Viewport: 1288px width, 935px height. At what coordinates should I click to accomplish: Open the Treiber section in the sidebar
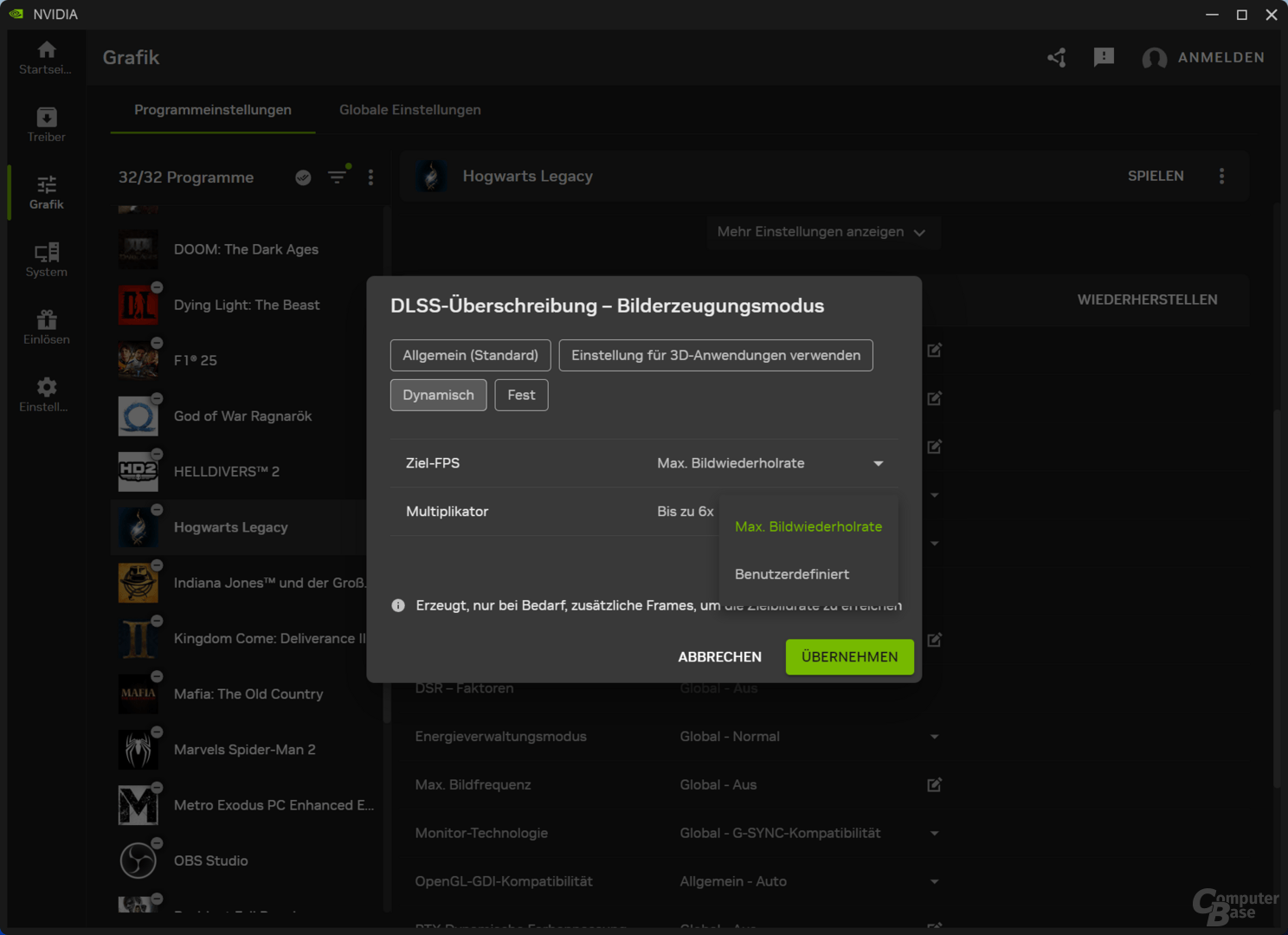click(45, 124)
